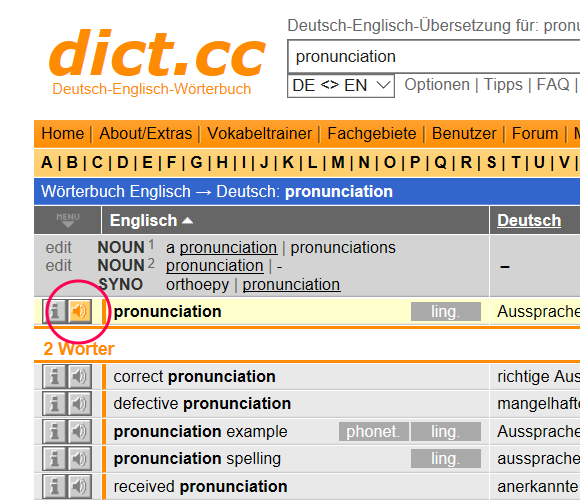Open the Tipps link

click(503, 85)
